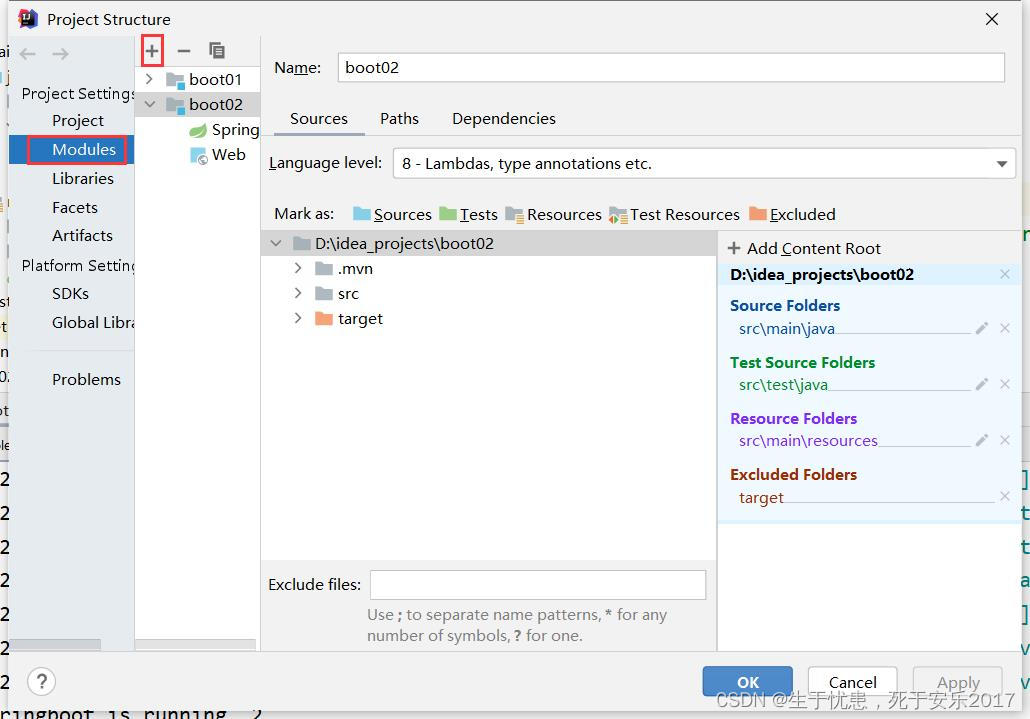Click the add module plus icon
Image resolution: width=1030 pixels, height=719 pixels.
click(x=150, y=50)
